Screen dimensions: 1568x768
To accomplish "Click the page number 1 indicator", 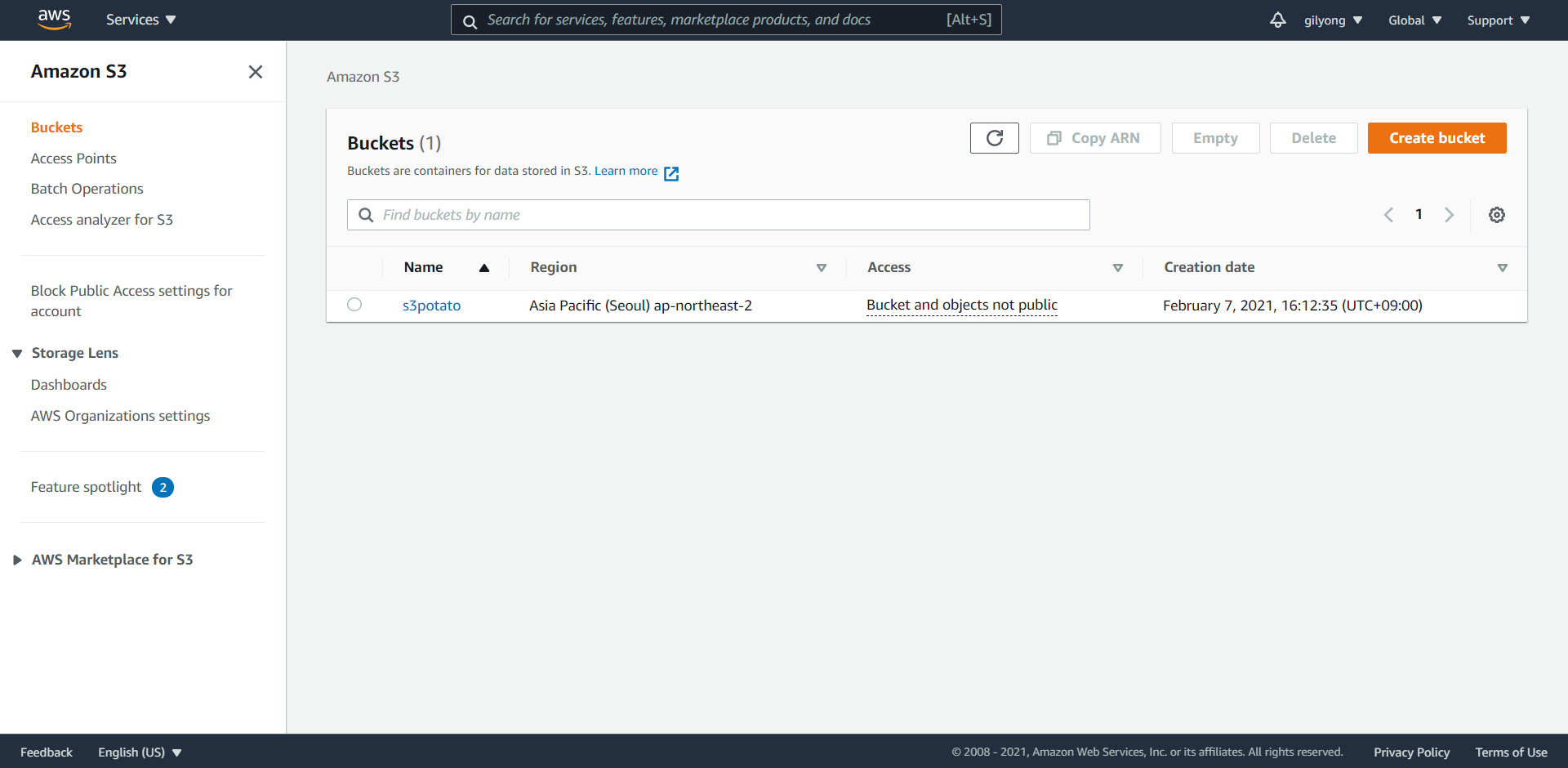I will click(x=1419, y=214).
